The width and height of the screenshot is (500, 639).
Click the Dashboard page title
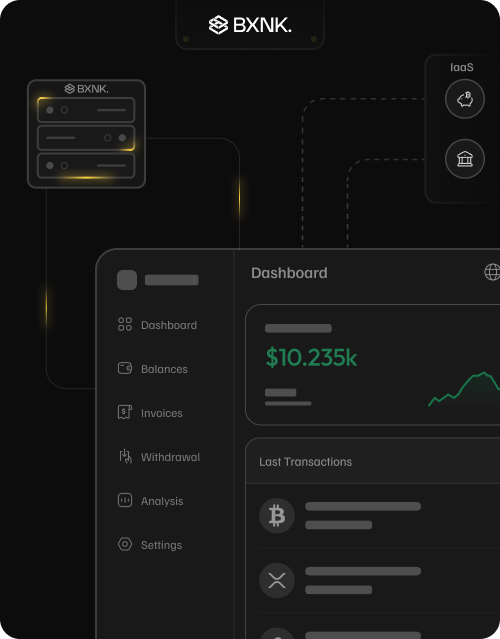pos(289,273)
